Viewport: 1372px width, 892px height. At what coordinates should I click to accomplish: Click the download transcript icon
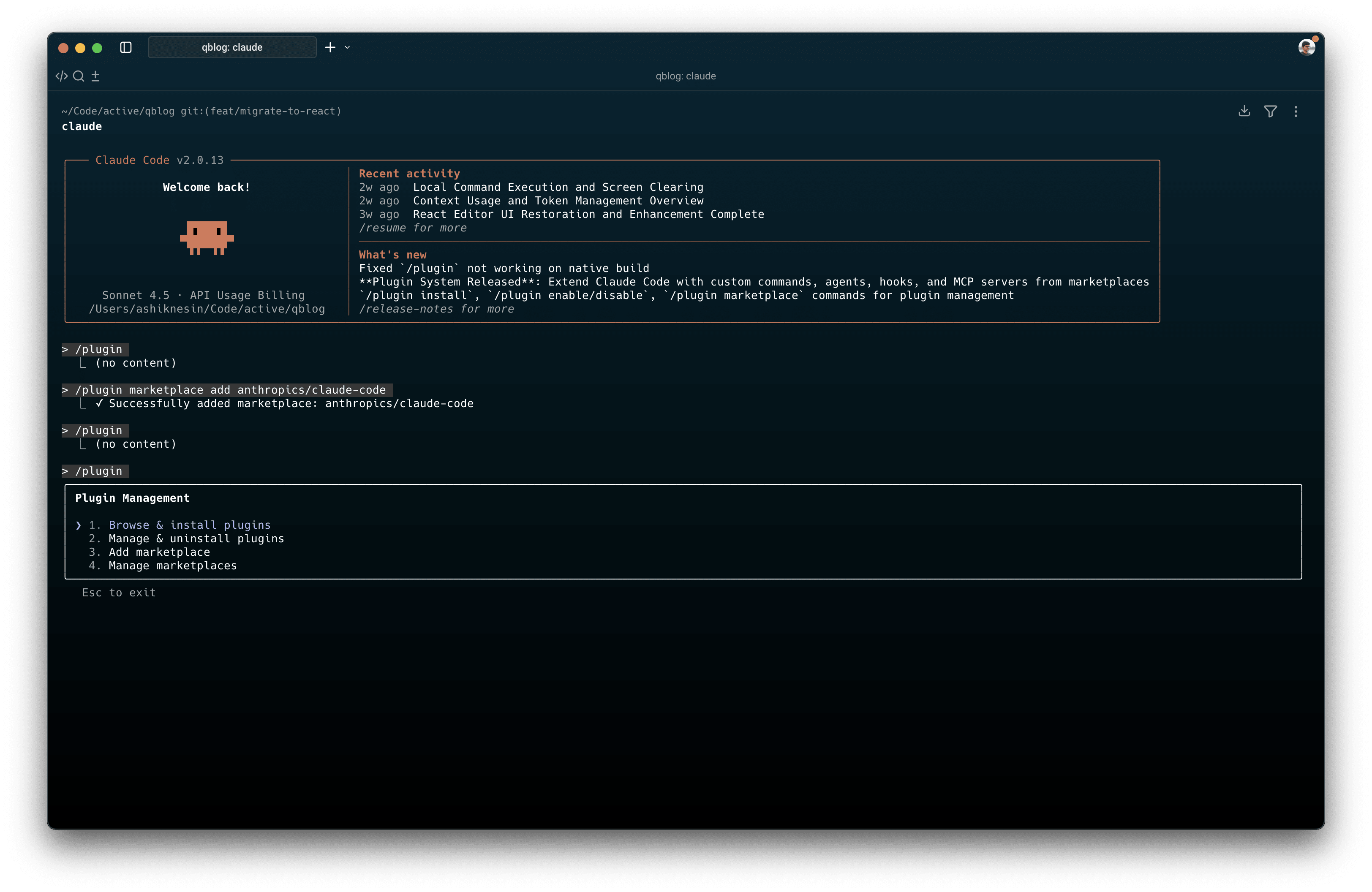point(1244,111)
